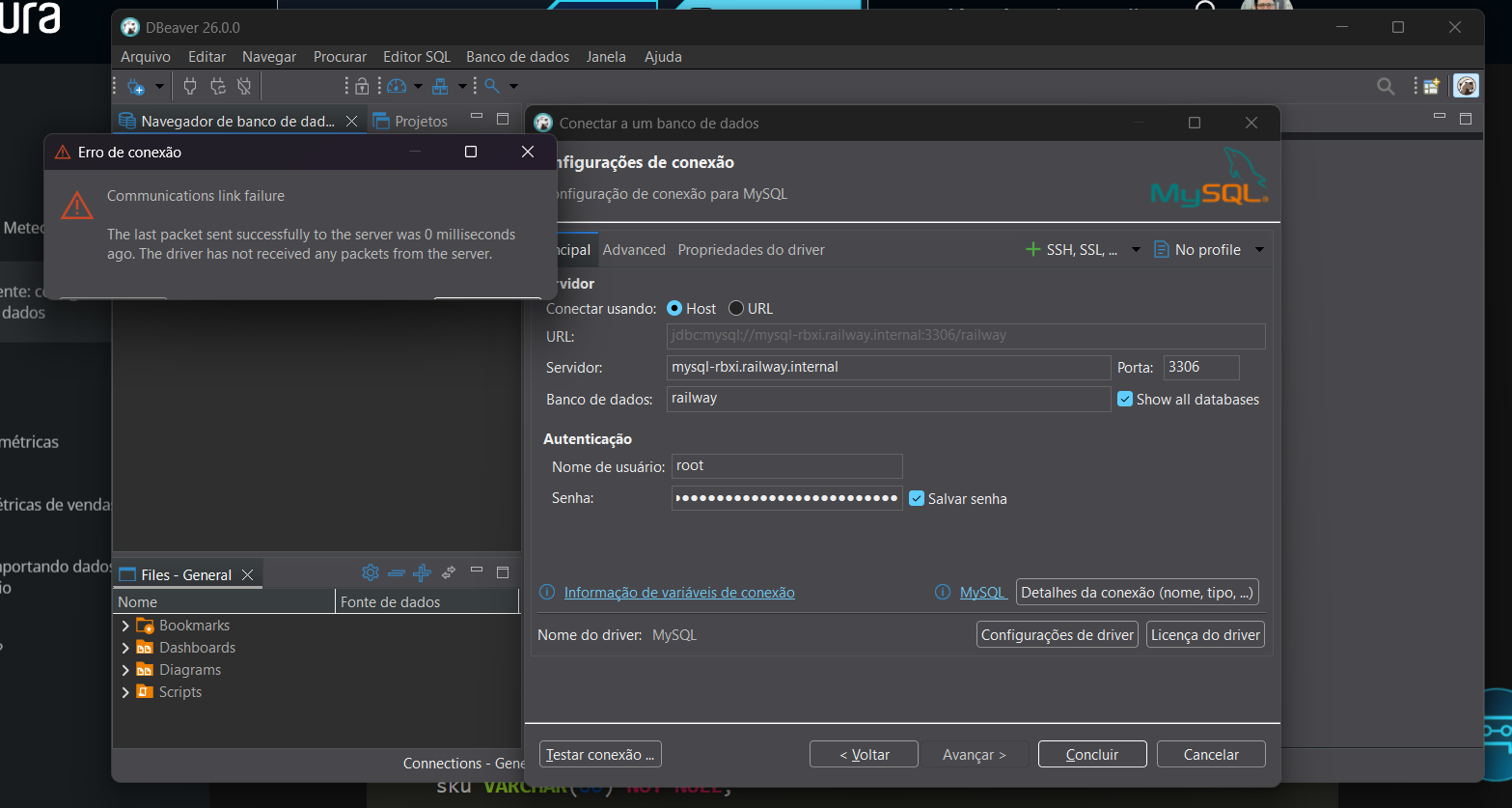Switch to the Projetos tab
The height and width of the screenshot is (808, 1512).
[411, 121]
